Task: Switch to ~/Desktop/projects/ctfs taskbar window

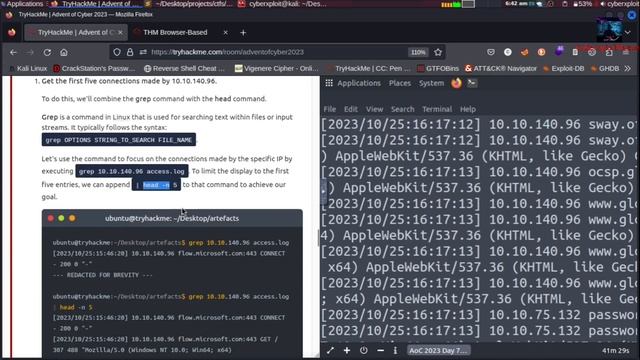Action: tap(189, 4)
